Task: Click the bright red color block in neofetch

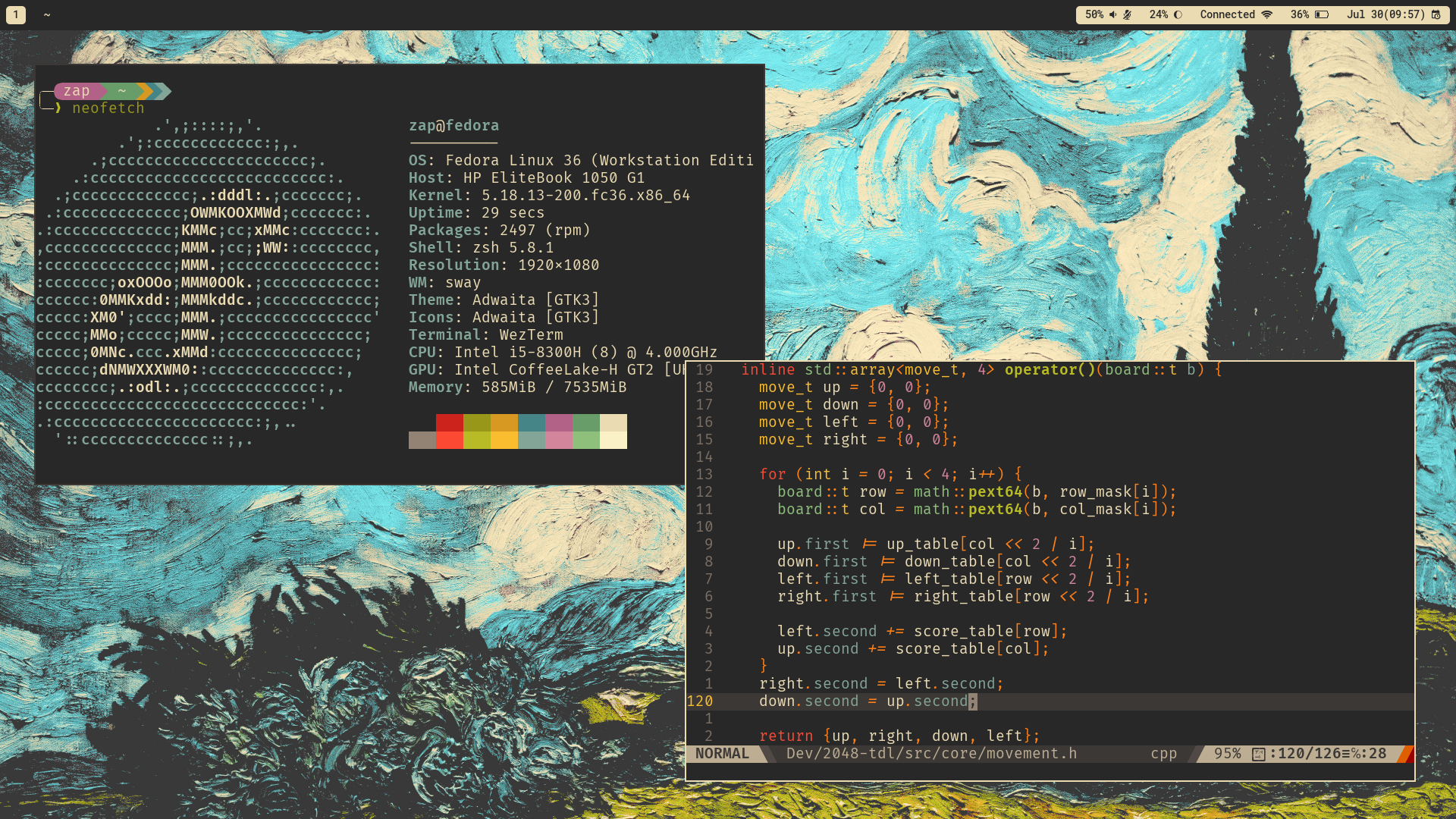Action: (450, 440)
